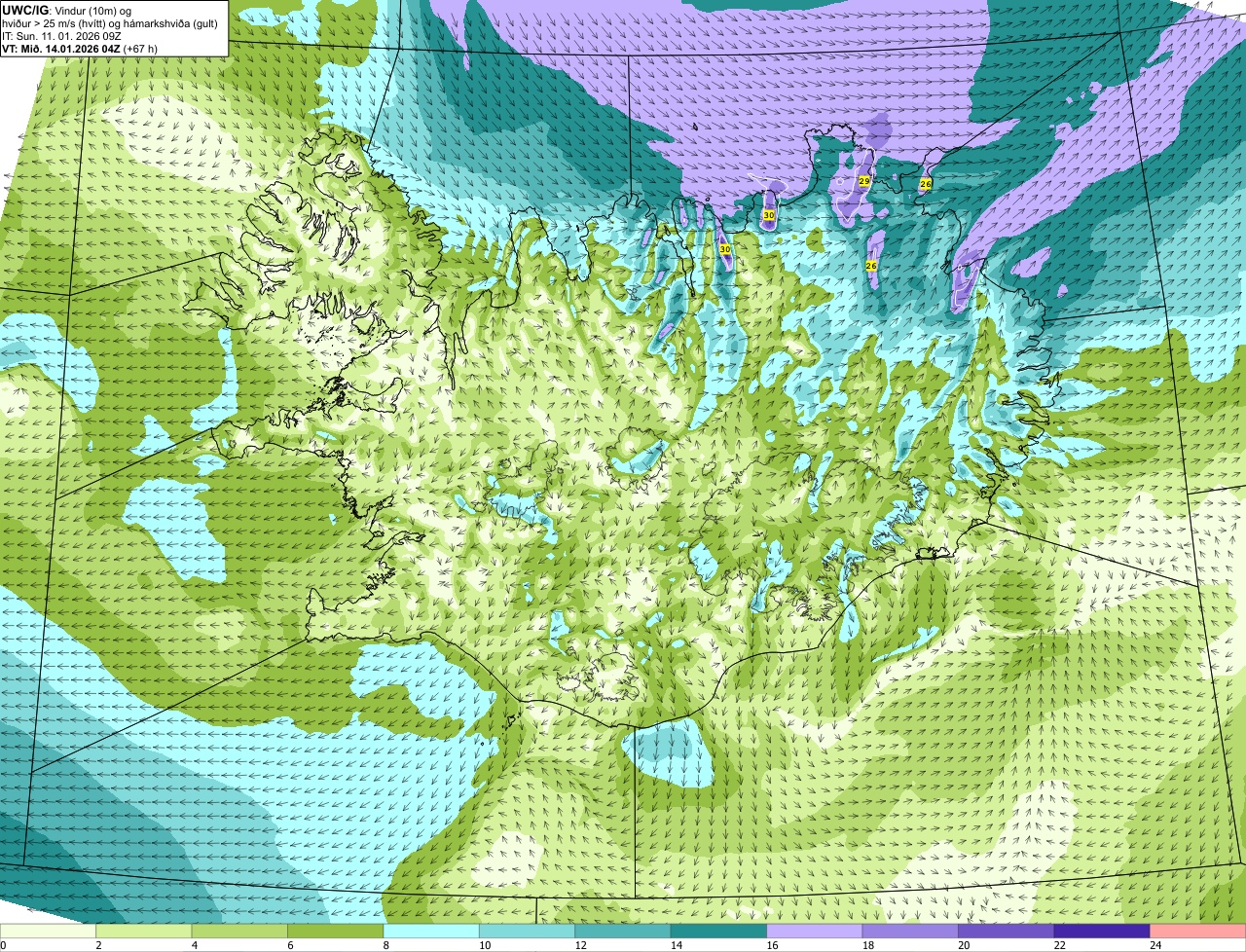The width and height of the screenshot is (1246, 952).
Task: Select the 16–18 m/s lavender swatch
Action: [816, 931]
